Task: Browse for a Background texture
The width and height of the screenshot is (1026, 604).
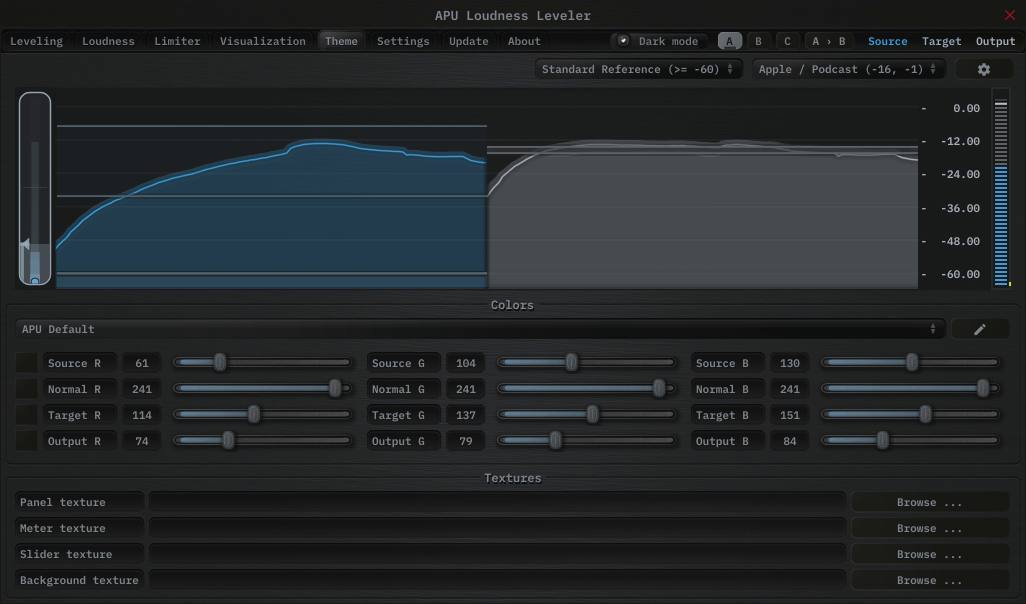Action: pyautogui.click(x=929, y=580)
